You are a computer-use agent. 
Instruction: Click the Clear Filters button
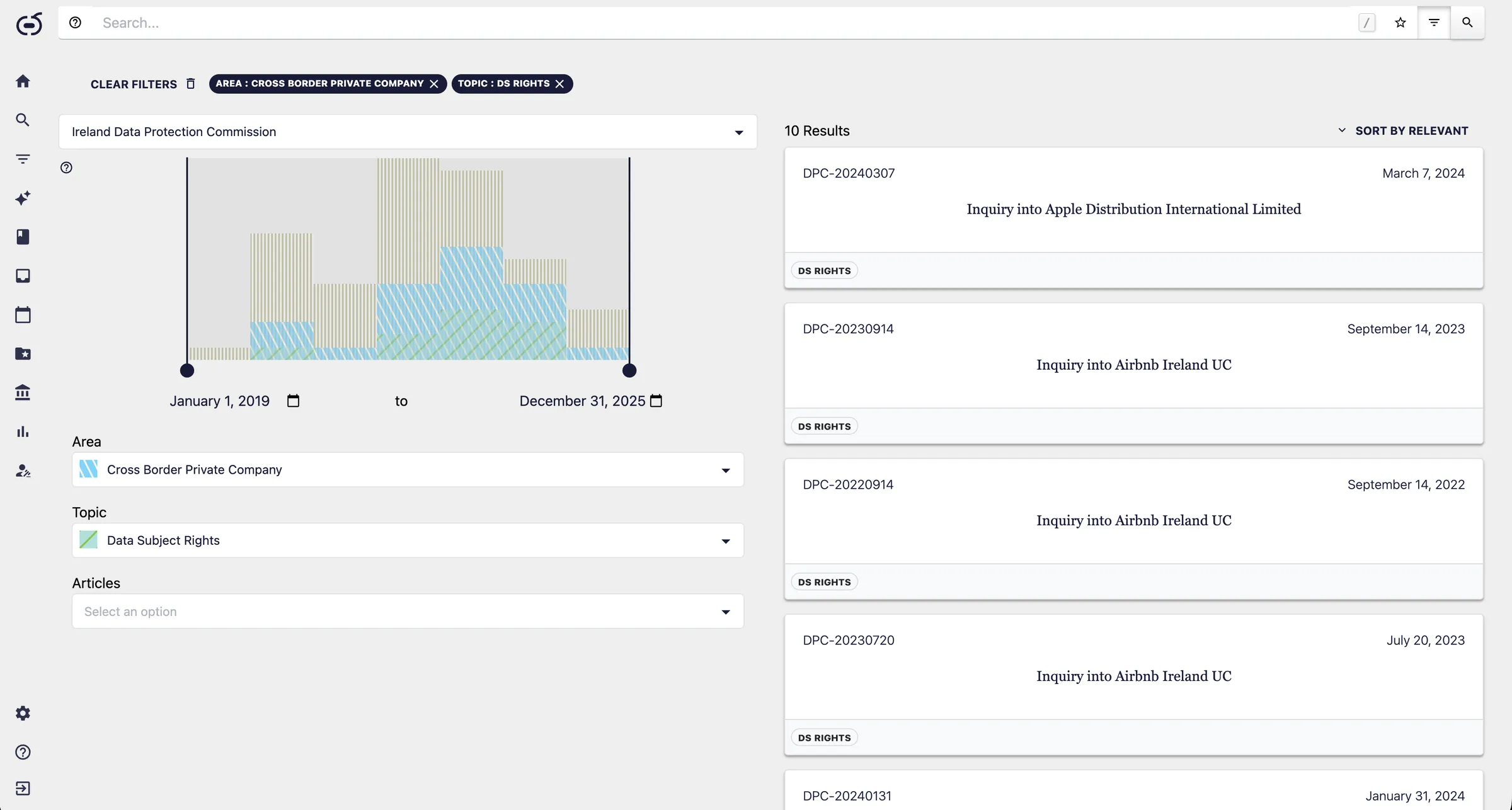point(142,84)
